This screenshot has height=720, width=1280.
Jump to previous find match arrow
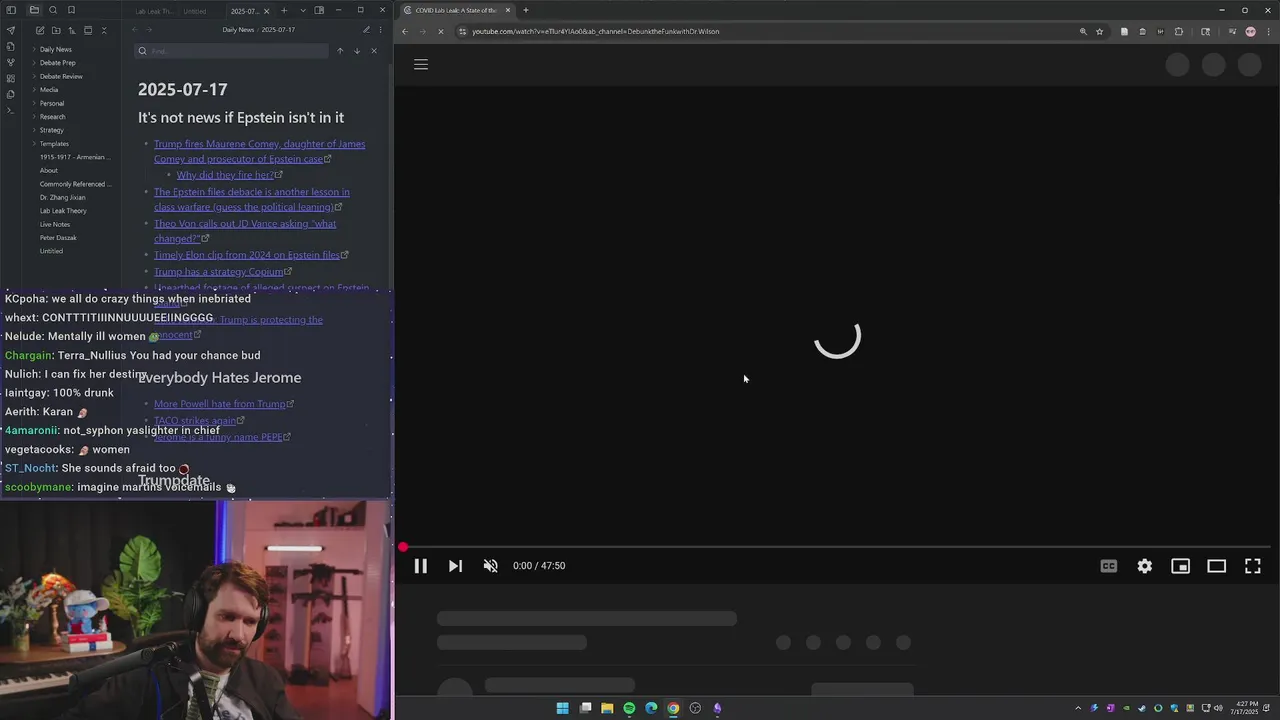click(340, 51)
